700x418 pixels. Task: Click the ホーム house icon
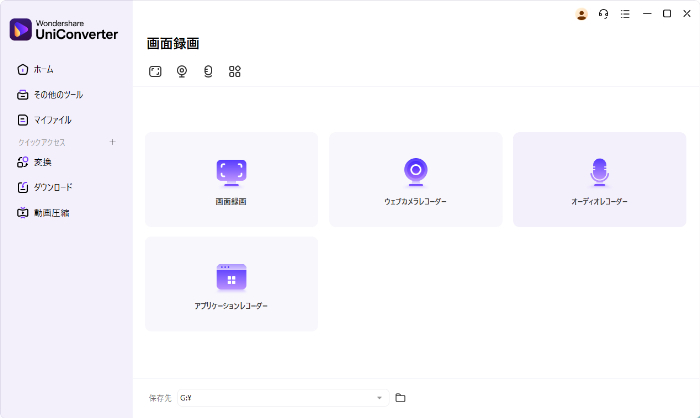(x=22, y=70)
